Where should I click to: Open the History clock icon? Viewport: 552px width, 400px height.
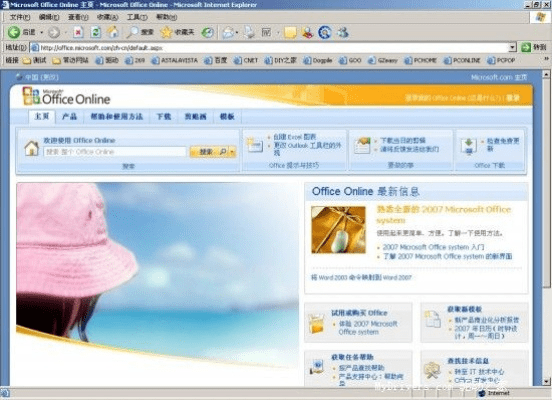[x=207, y=32]
